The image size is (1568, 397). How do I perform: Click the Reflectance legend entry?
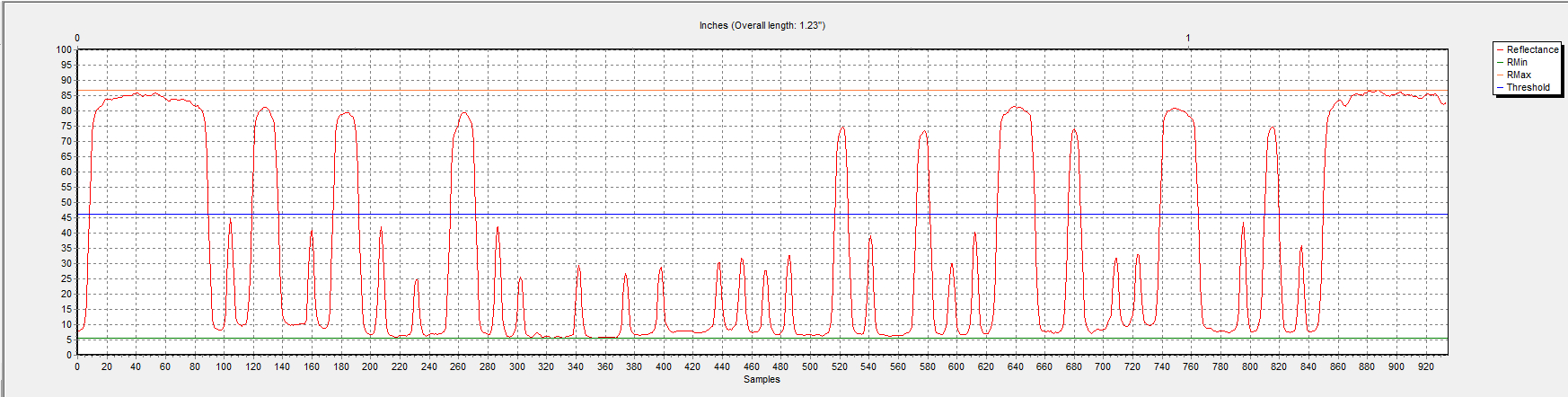[x=1532, y=49]
